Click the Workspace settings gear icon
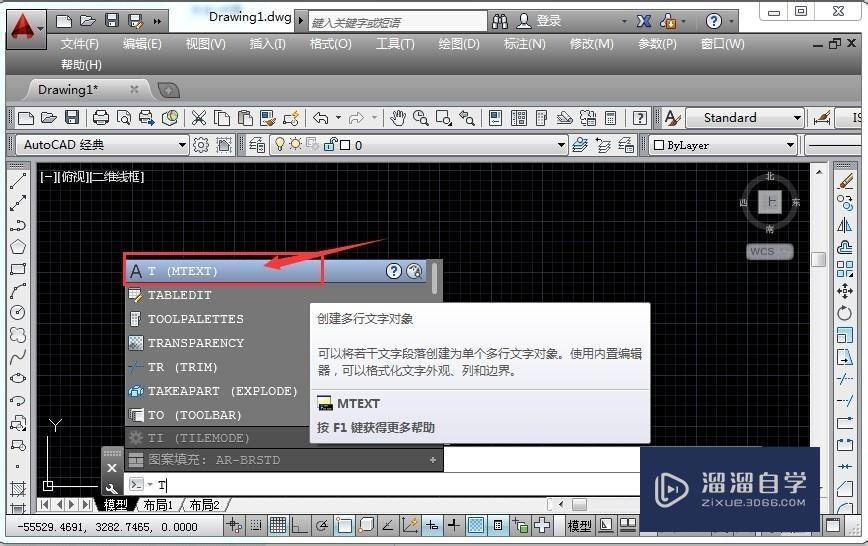 coord(200,145)
